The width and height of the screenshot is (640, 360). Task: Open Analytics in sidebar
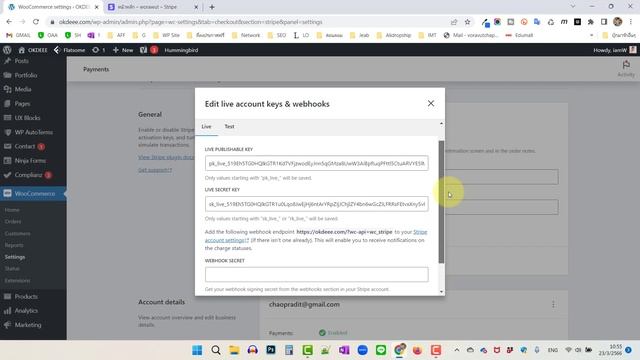tap(26, 311)
